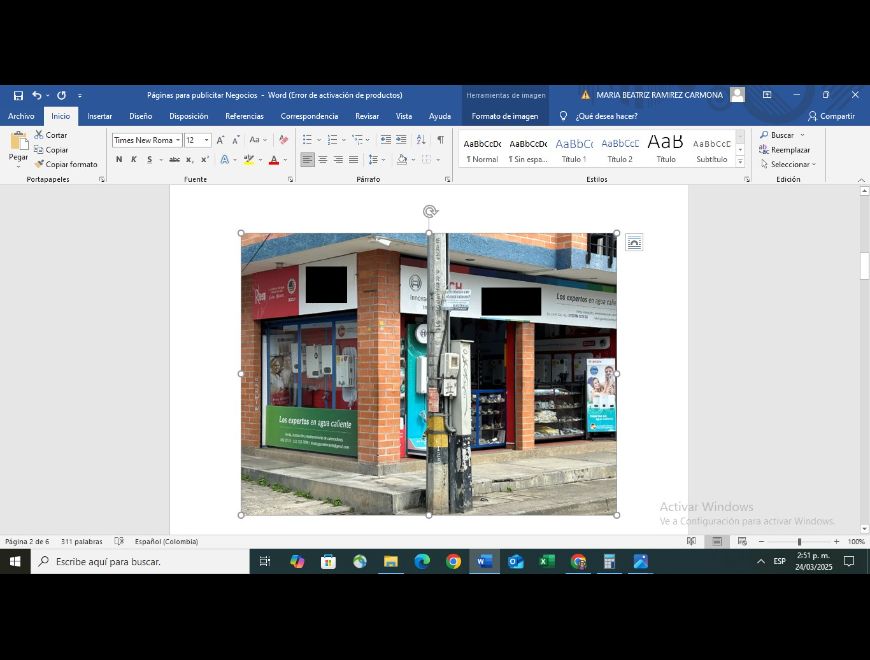Toggle bold (N) formatting
The width and height of the screenshot is (870, 660).
click(x=119, y=160)
